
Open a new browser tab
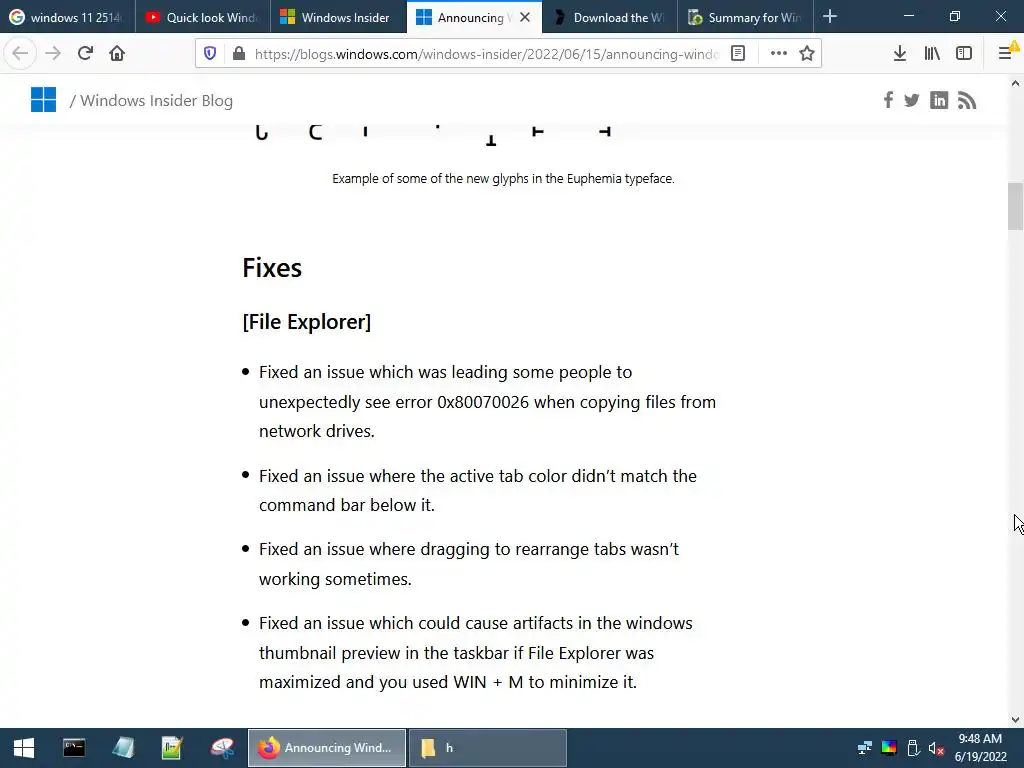click(x=830, y=16)
